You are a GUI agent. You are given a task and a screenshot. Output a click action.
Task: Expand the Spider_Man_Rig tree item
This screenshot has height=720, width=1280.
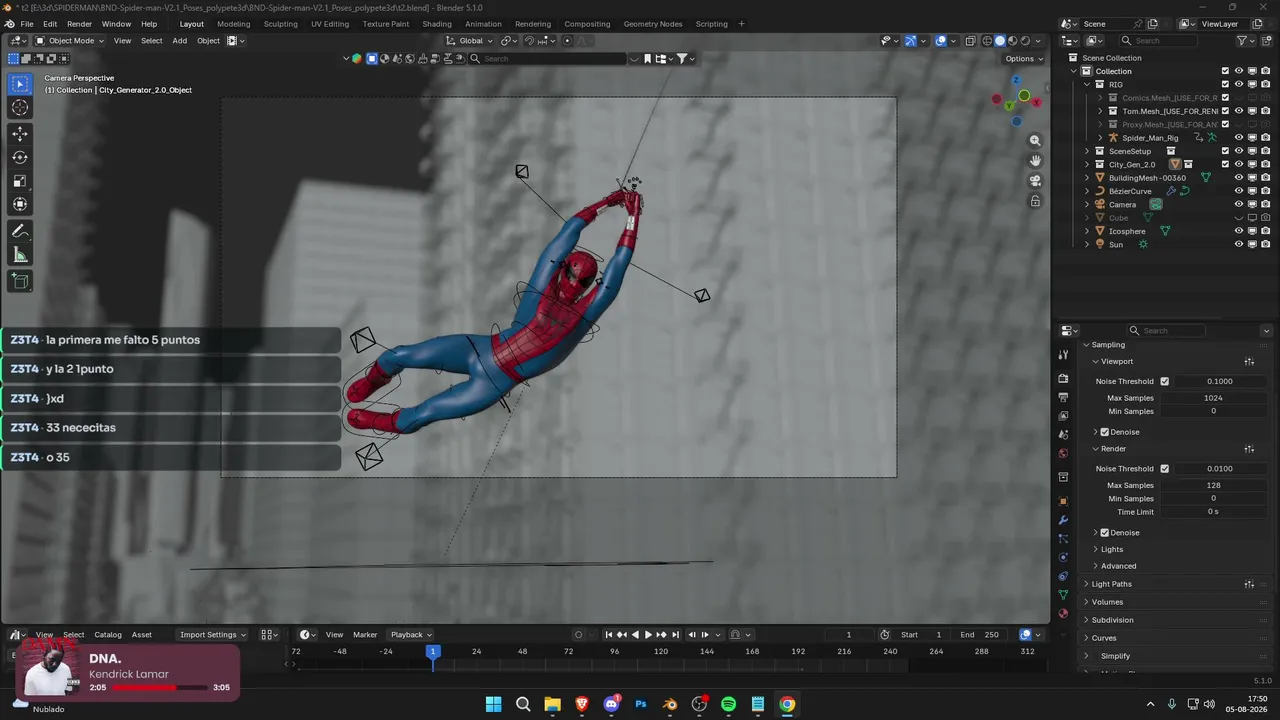1100,138
